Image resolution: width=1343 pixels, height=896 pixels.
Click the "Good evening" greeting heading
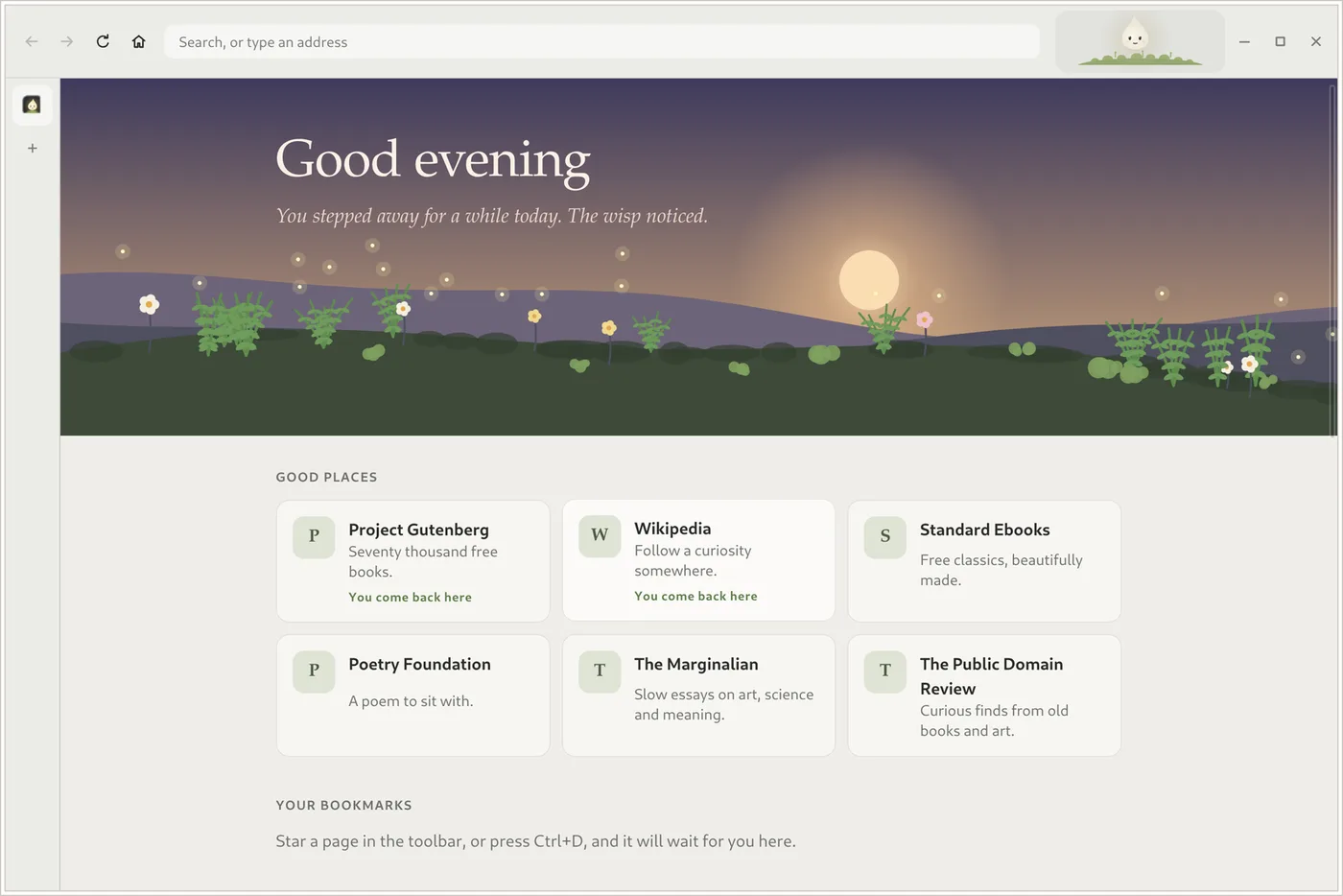pyautogui.click(x=434, y=159)
